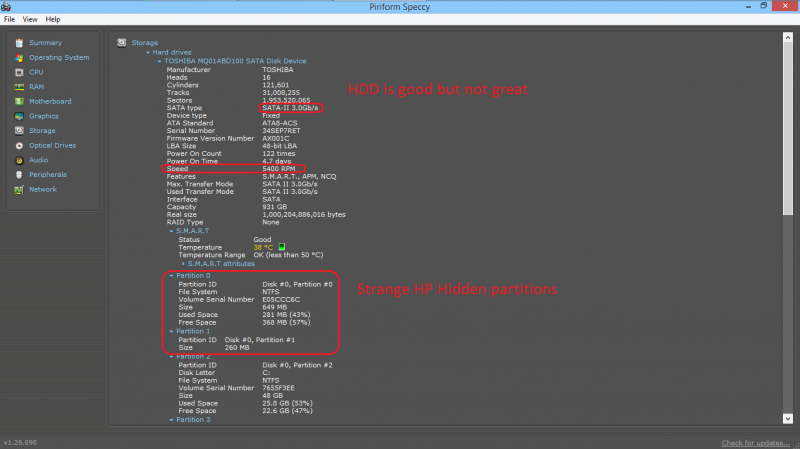Open the View menu
The image size is (800, 449).
(30, 19)
